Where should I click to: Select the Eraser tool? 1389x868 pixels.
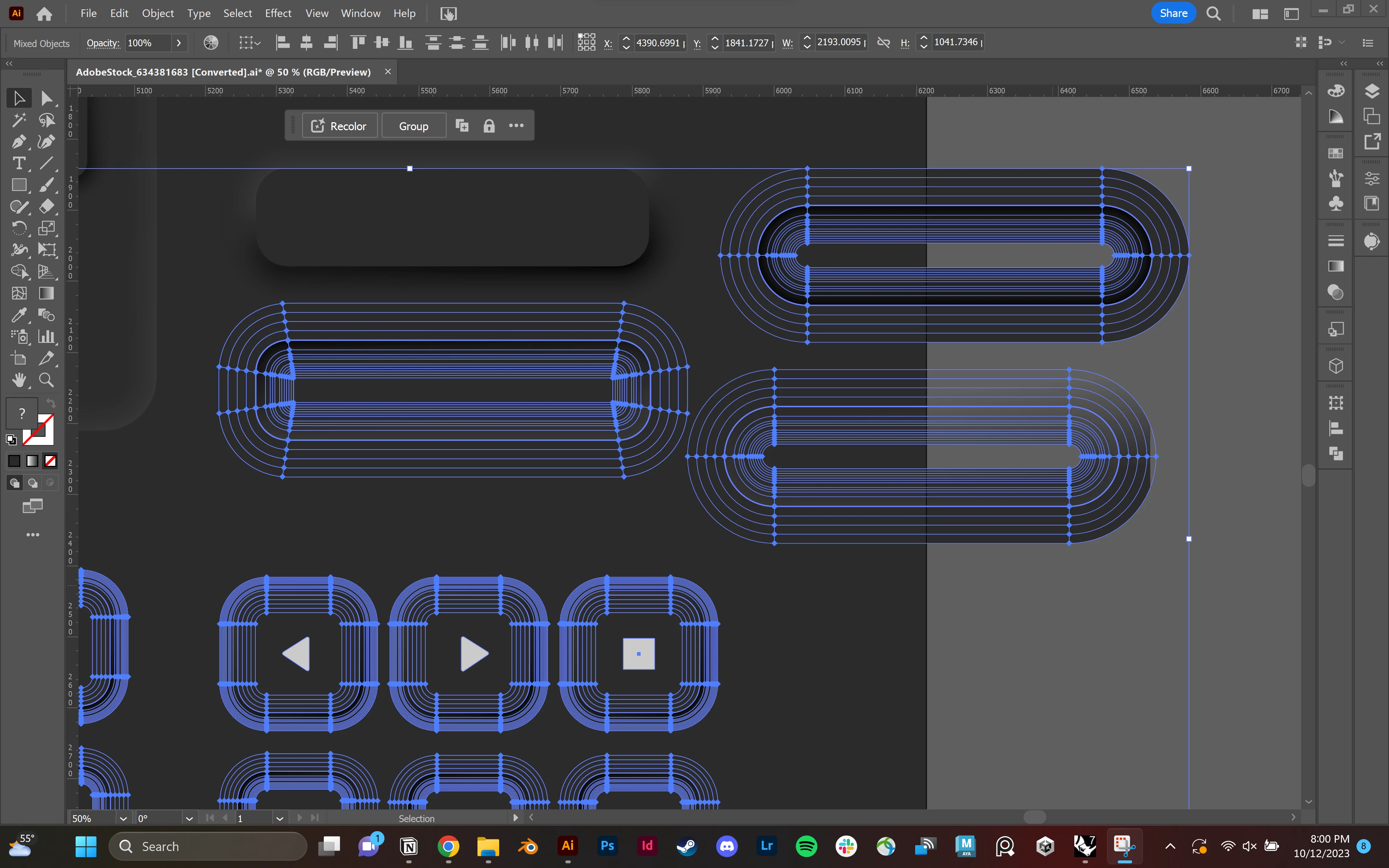pos(47,206)
